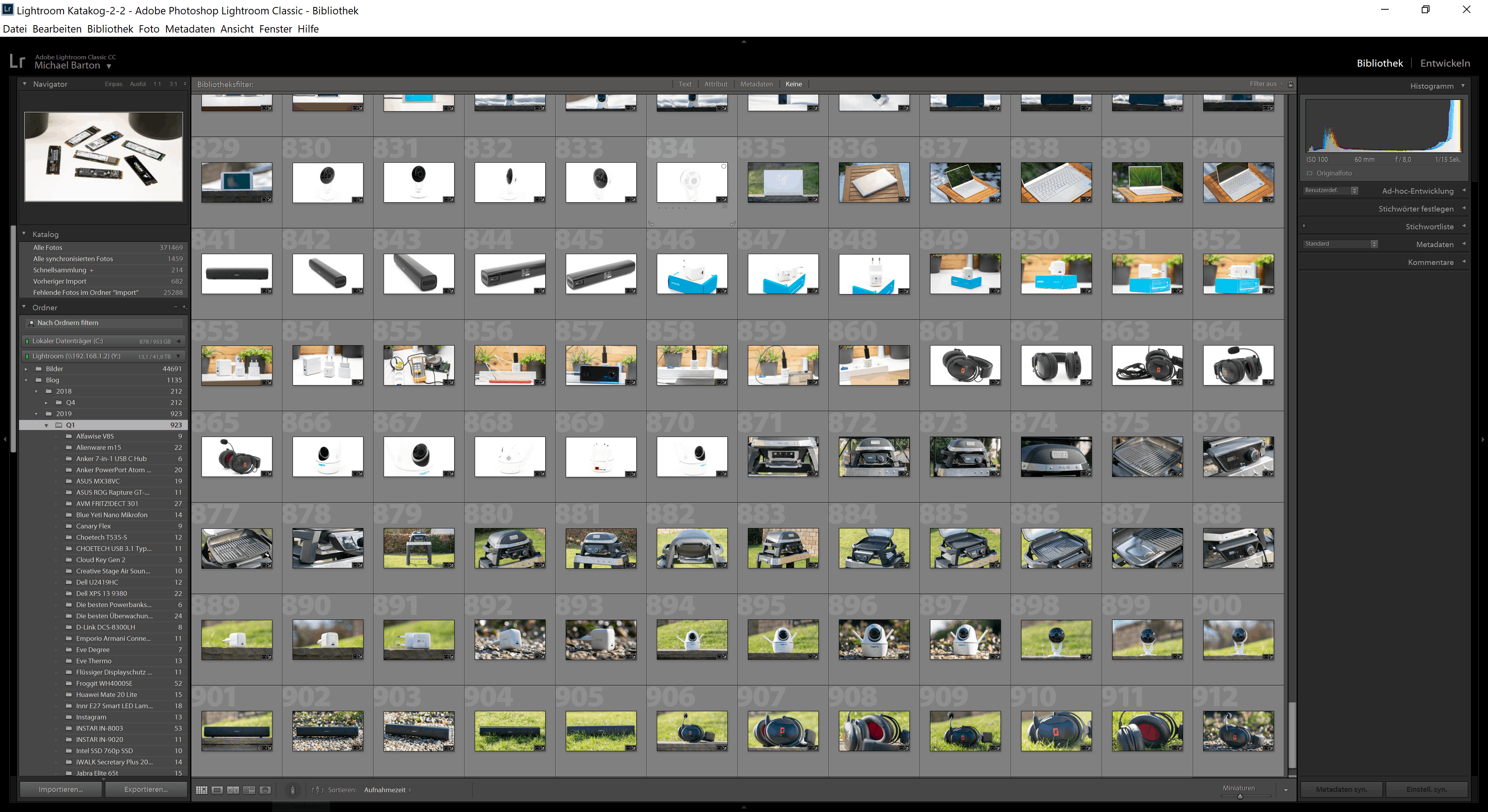This screenshot has height=812, width=1488.
Task: Adjust the Miniaturen thumbnail size slider
Action: (1240, 797)
